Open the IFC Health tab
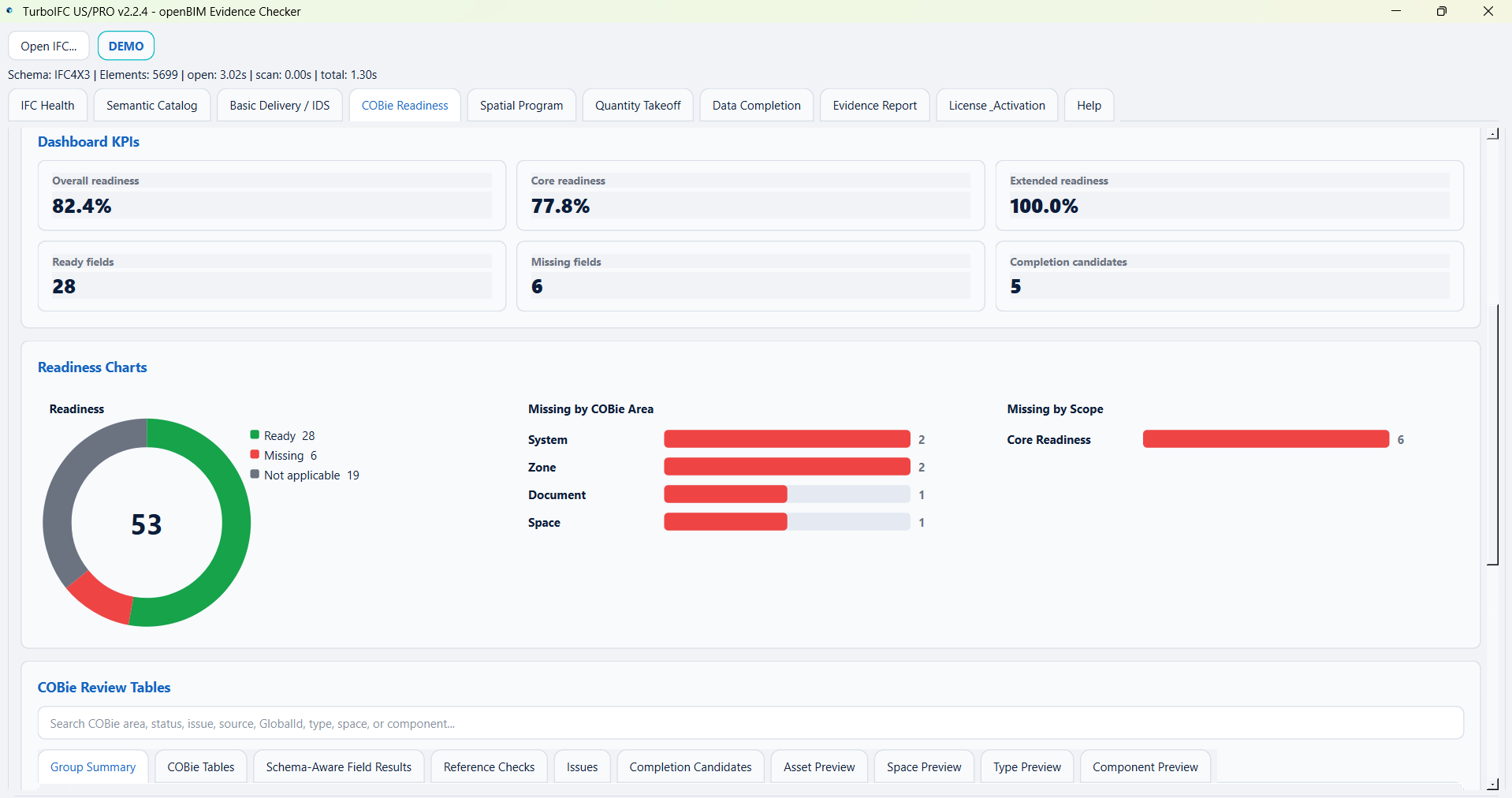 pos(47,106)
